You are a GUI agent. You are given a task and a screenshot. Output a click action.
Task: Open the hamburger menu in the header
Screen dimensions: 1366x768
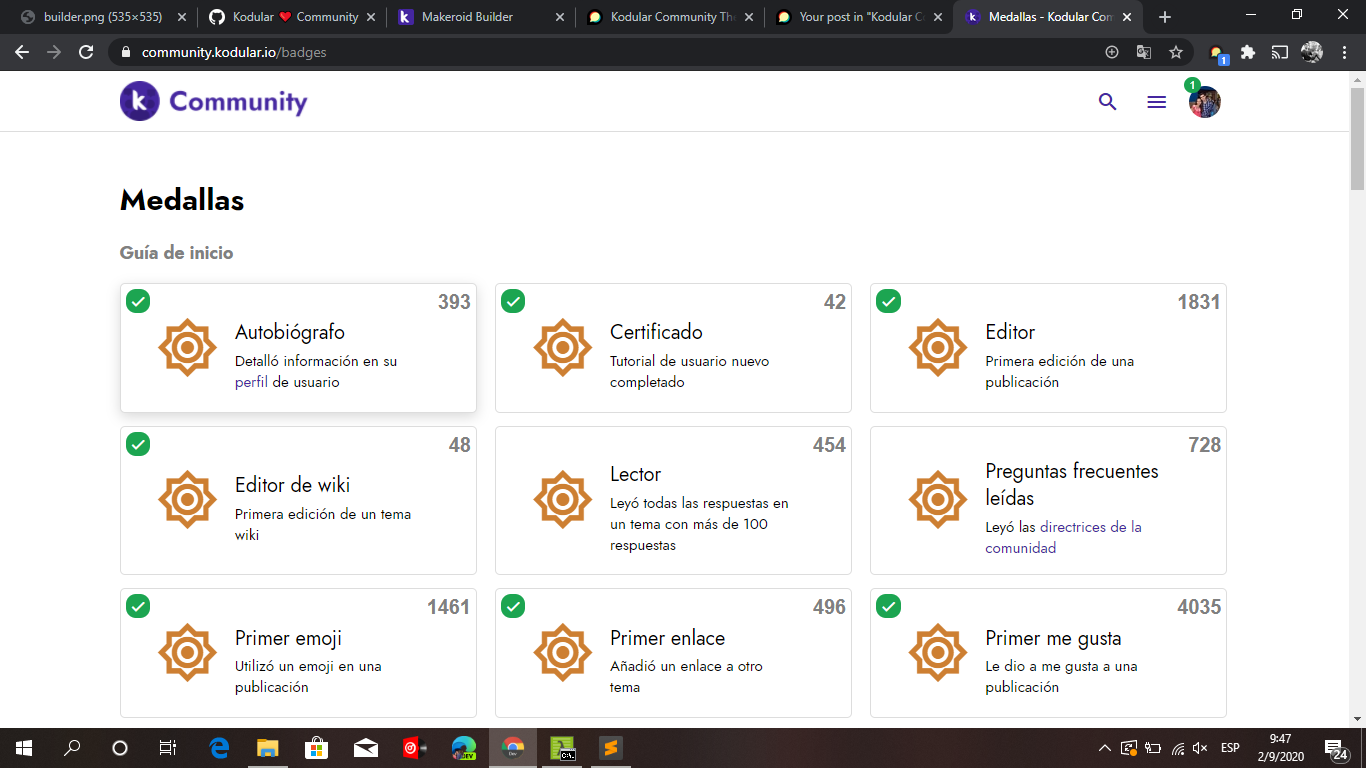(x=1156, y=102)
